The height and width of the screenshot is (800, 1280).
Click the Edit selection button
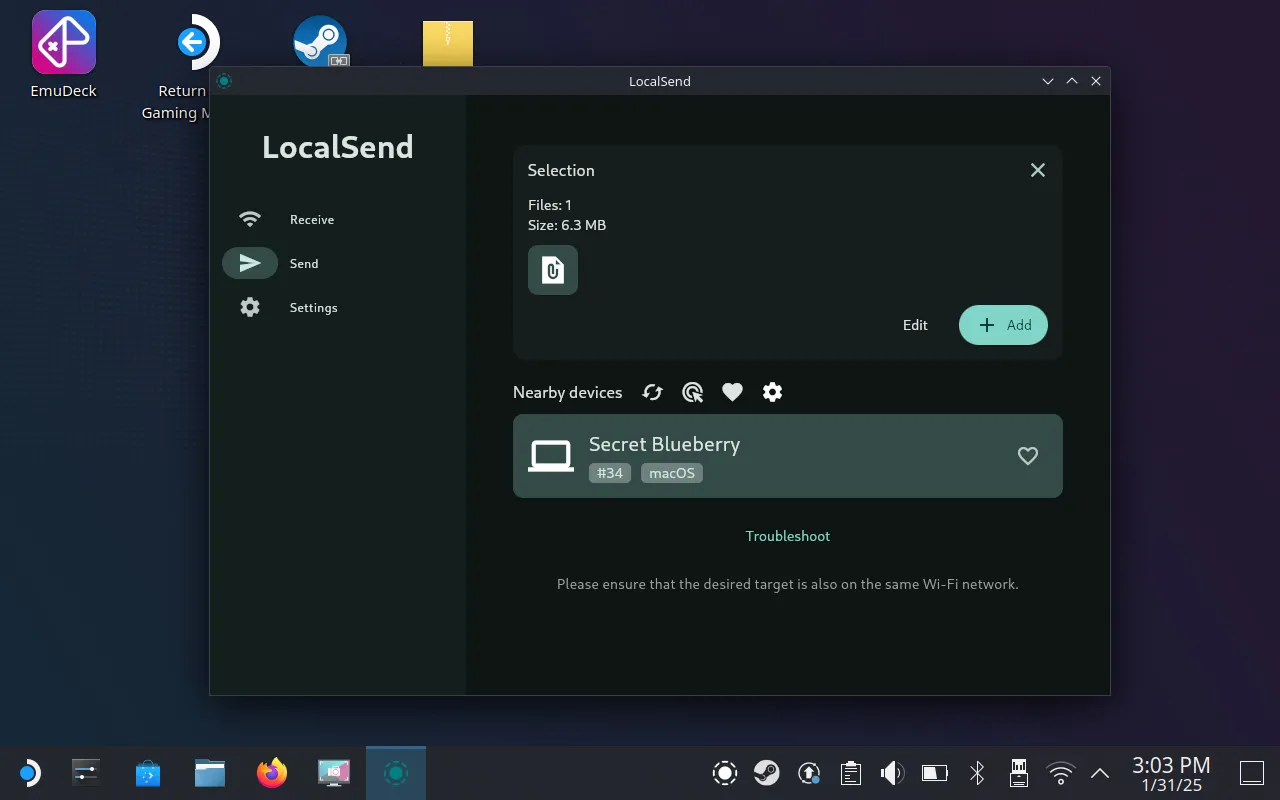pyautogui.click(x=915, y=326)
